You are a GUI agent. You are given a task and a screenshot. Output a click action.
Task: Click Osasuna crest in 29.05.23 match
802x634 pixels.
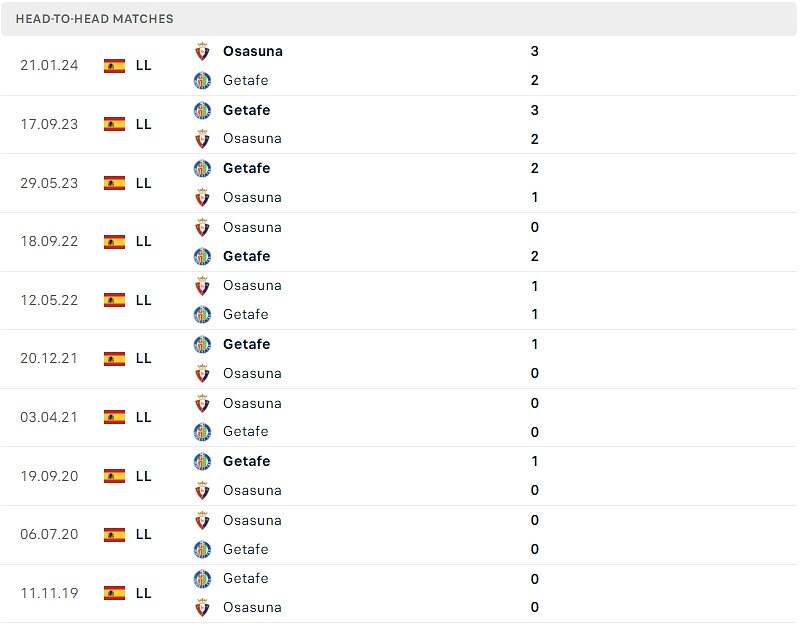click(202, 197)
